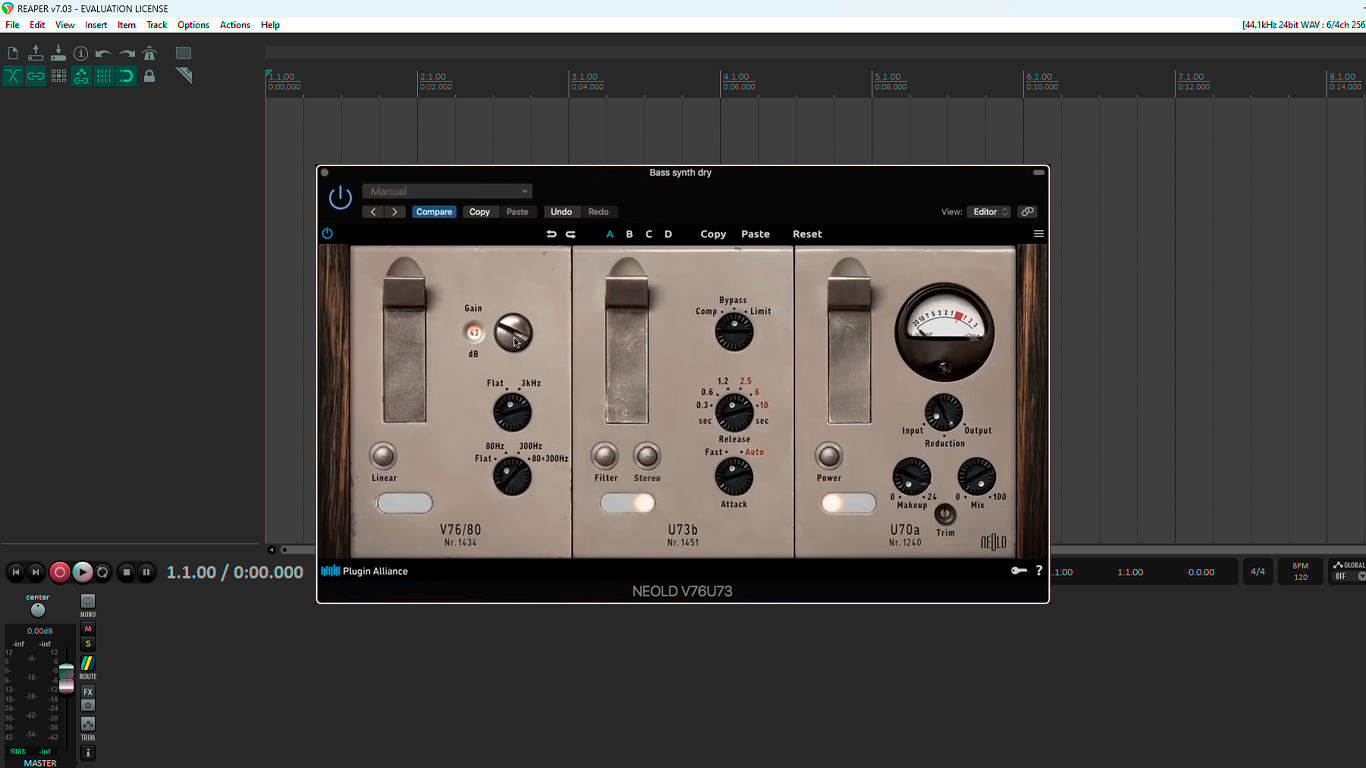Click the REAPER toolbar Undo arrow

103,53
